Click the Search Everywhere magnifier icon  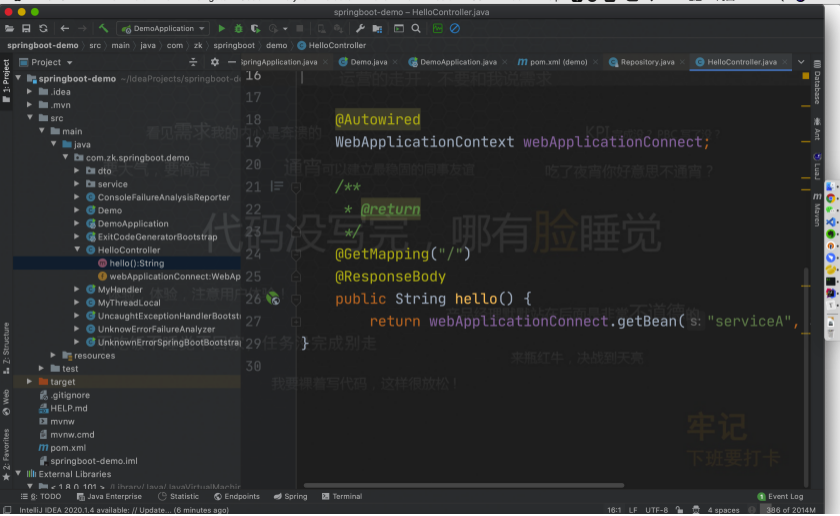[x=416, y=28]
